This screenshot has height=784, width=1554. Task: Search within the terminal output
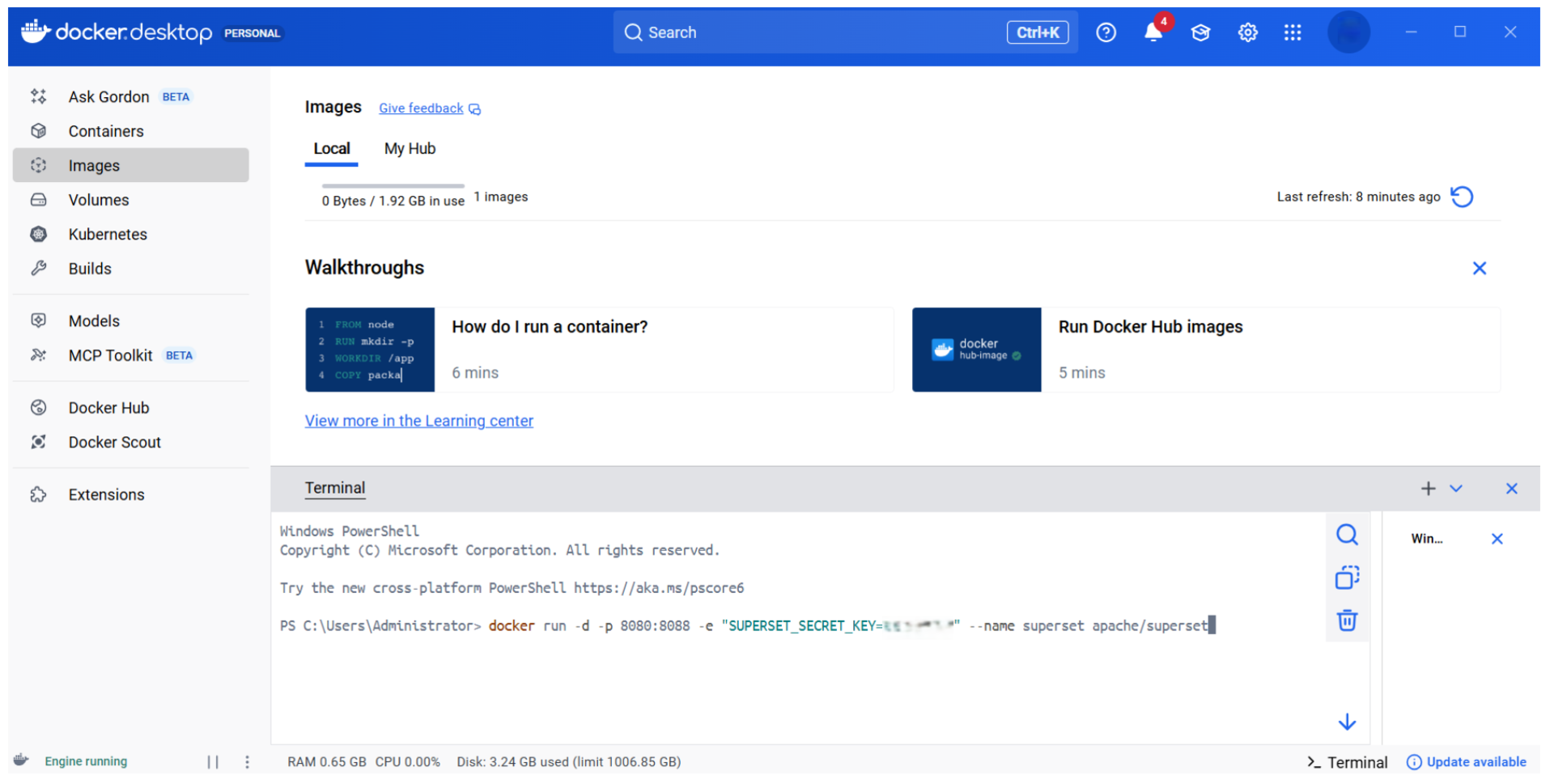pyautogui.click(x=1347, y=534)
